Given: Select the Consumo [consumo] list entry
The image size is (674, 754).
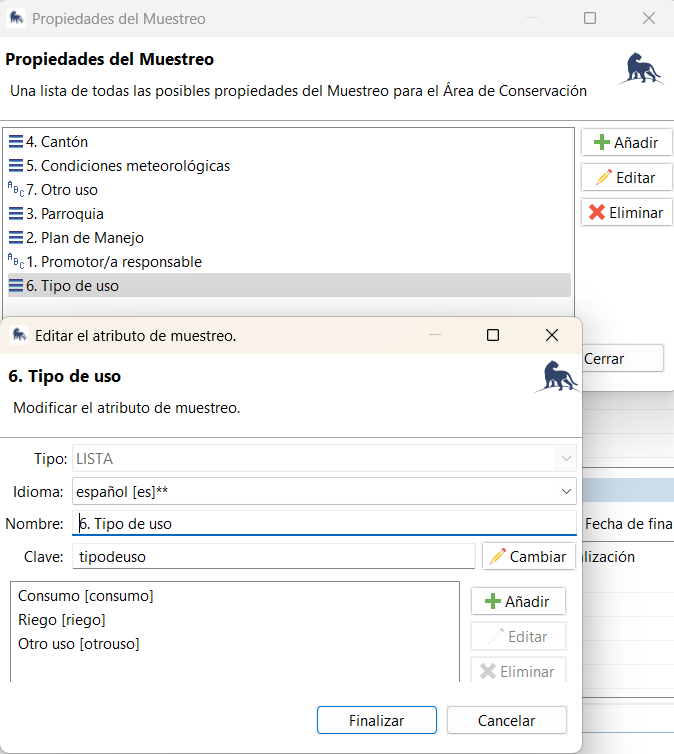Looking at the screenshot, I should click(86, 596).
